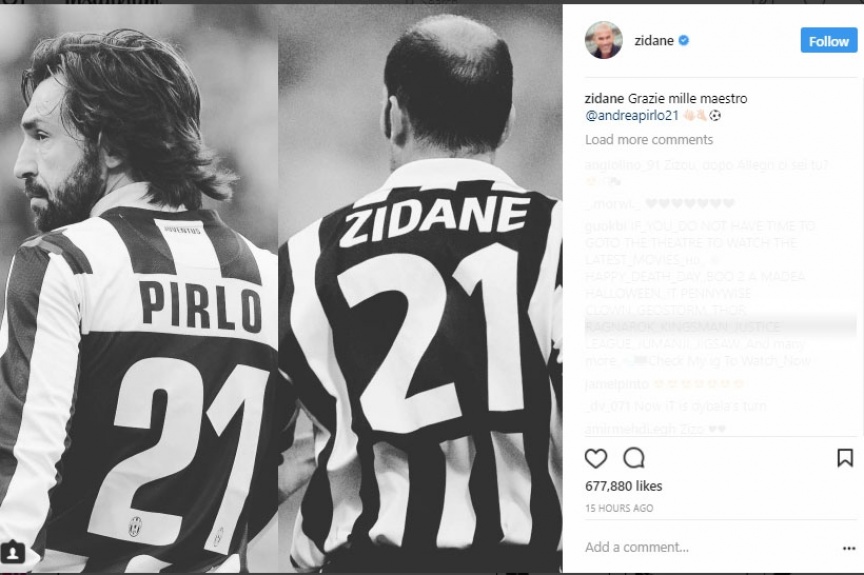The image size is (864, 575).
Task: Click the Pirlo jersey photo
Action: pyautogui.click(x=139, y=289)
